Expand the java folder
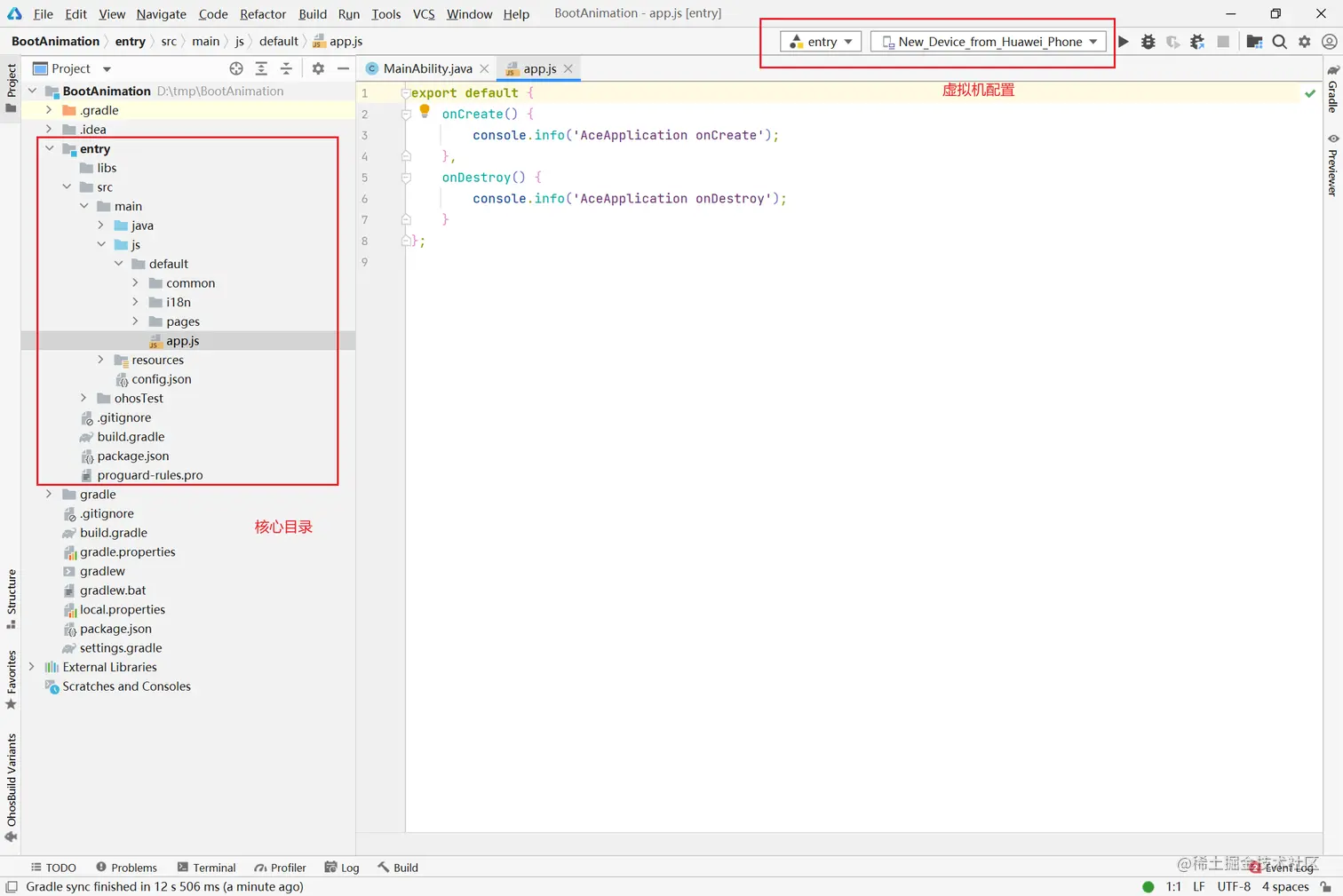1343x896 pixels. [101, 225]
